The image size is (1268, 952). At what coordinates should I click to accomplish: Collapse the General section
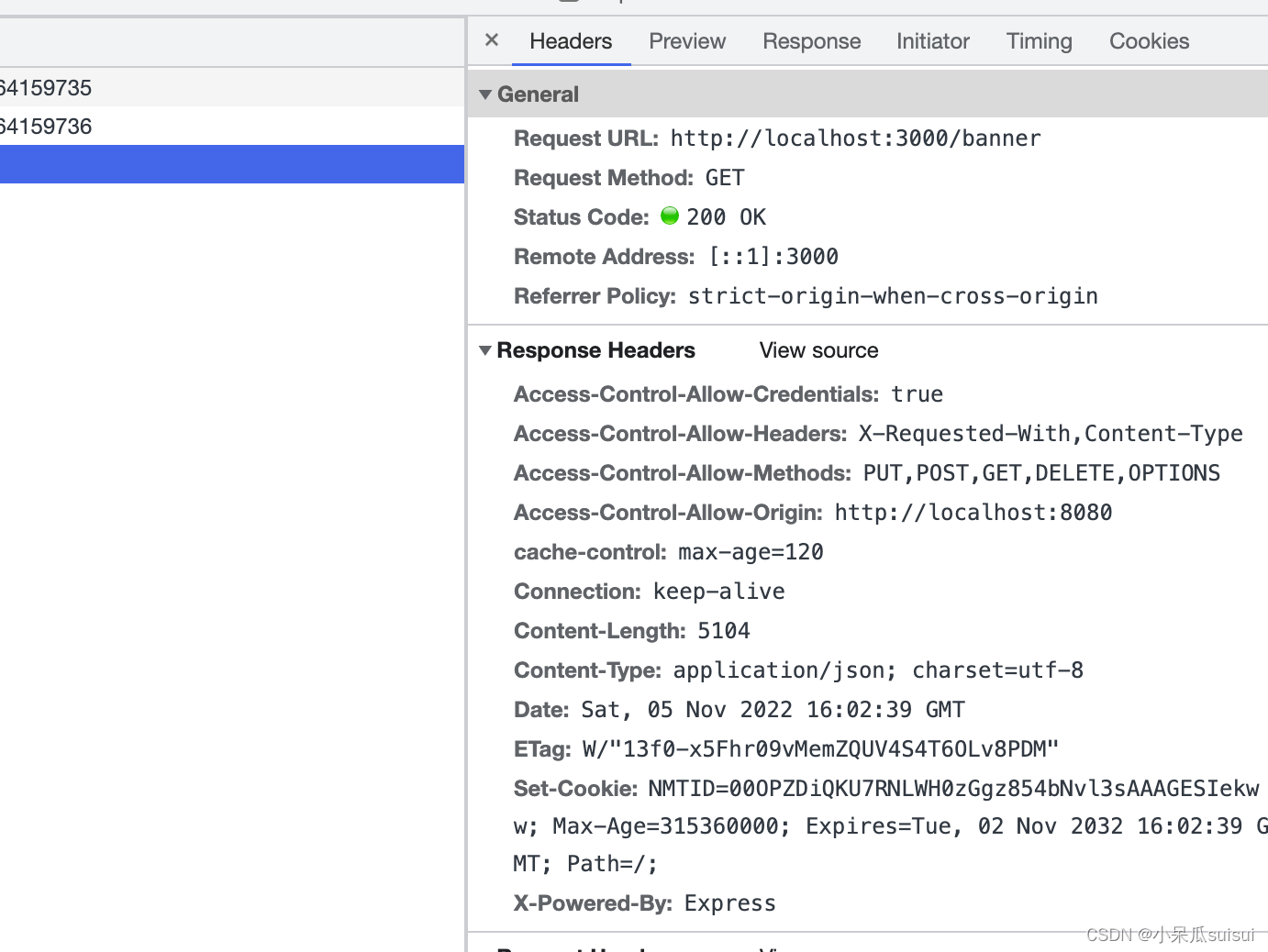pos(485,94)
